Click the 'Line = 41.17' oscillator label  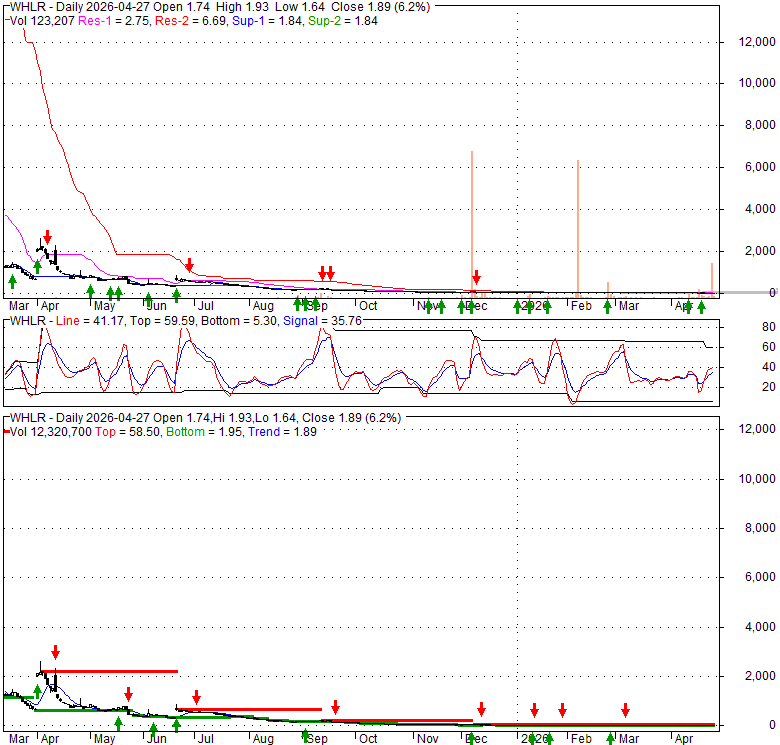point(90,321)
